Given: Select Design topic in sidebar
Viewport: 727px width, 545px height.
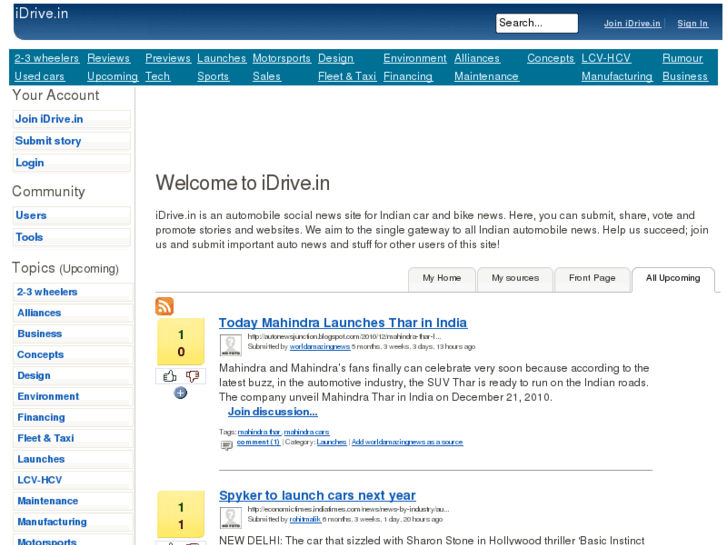Looking at the screenshot, I should click(73, 376).
